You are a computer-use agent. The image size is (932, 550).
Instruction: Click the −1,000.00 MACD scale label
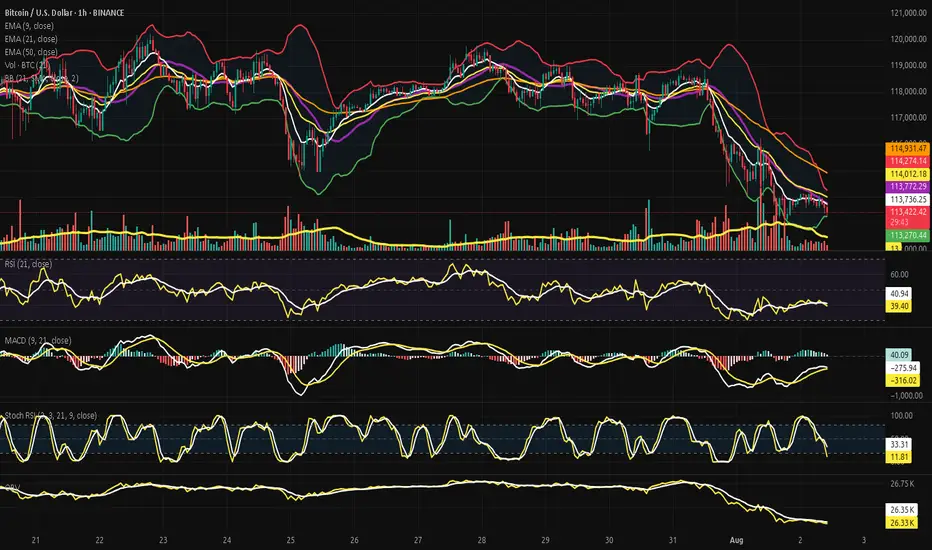[x=906, y=395]
